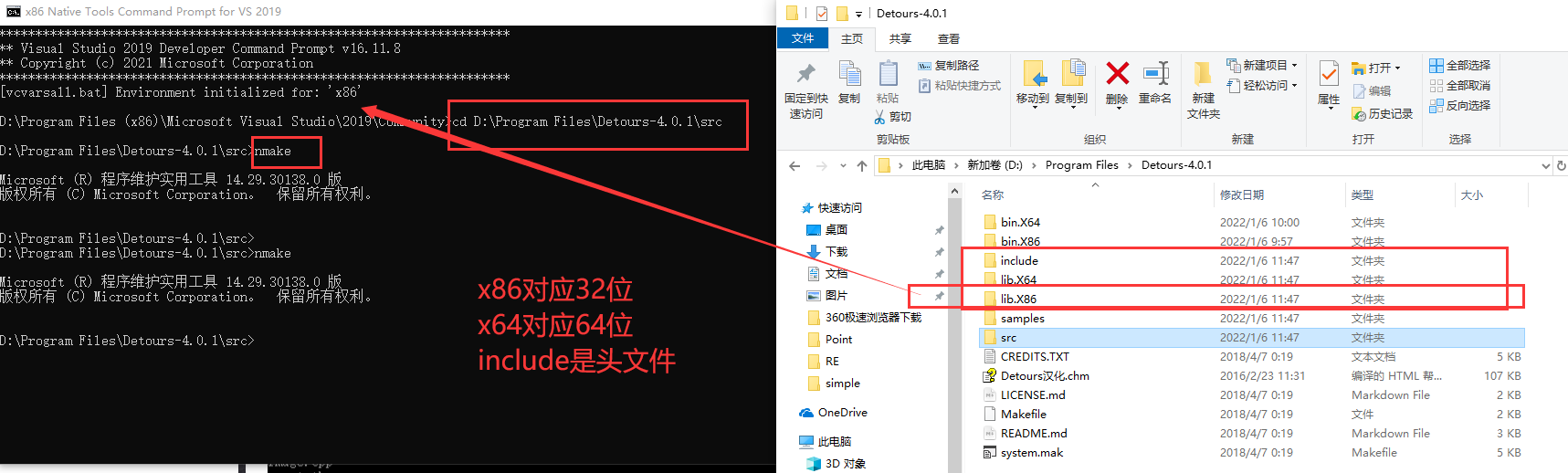Open the Easy access dropdown
This screenshot has width=1568, height=473.
(x=1262, y=86)
